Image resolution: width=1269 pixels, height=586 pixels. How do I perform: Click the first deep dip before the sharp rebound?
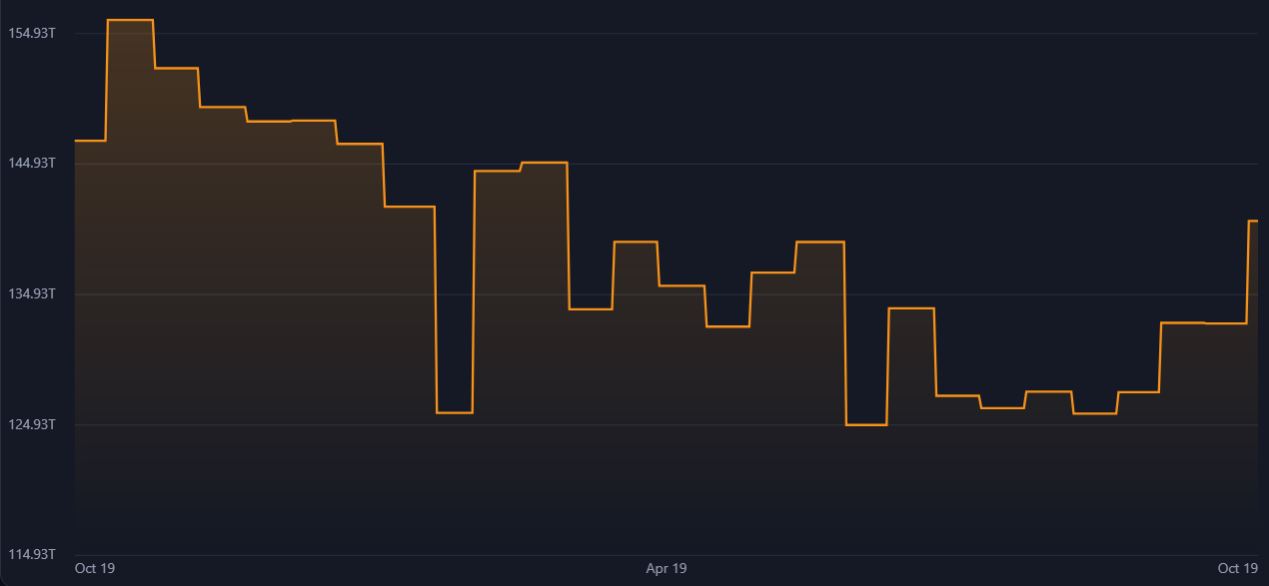[x=455, y=412]
